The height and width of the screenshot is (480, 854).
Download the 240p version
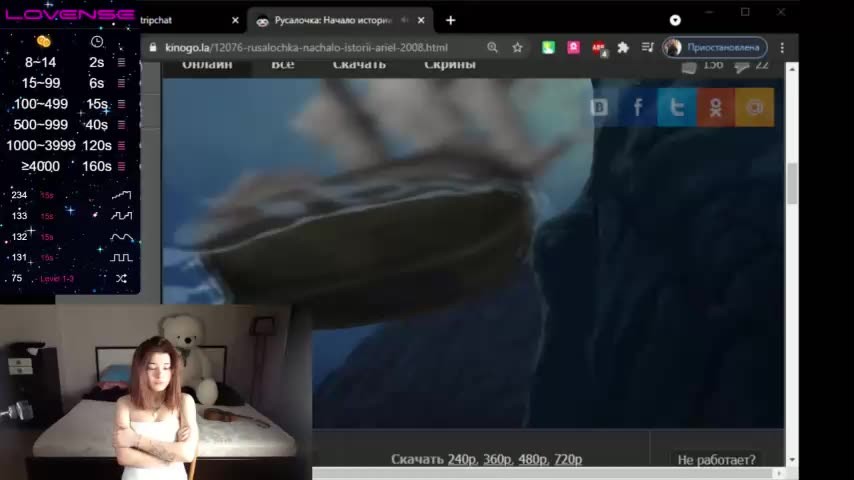462,460
